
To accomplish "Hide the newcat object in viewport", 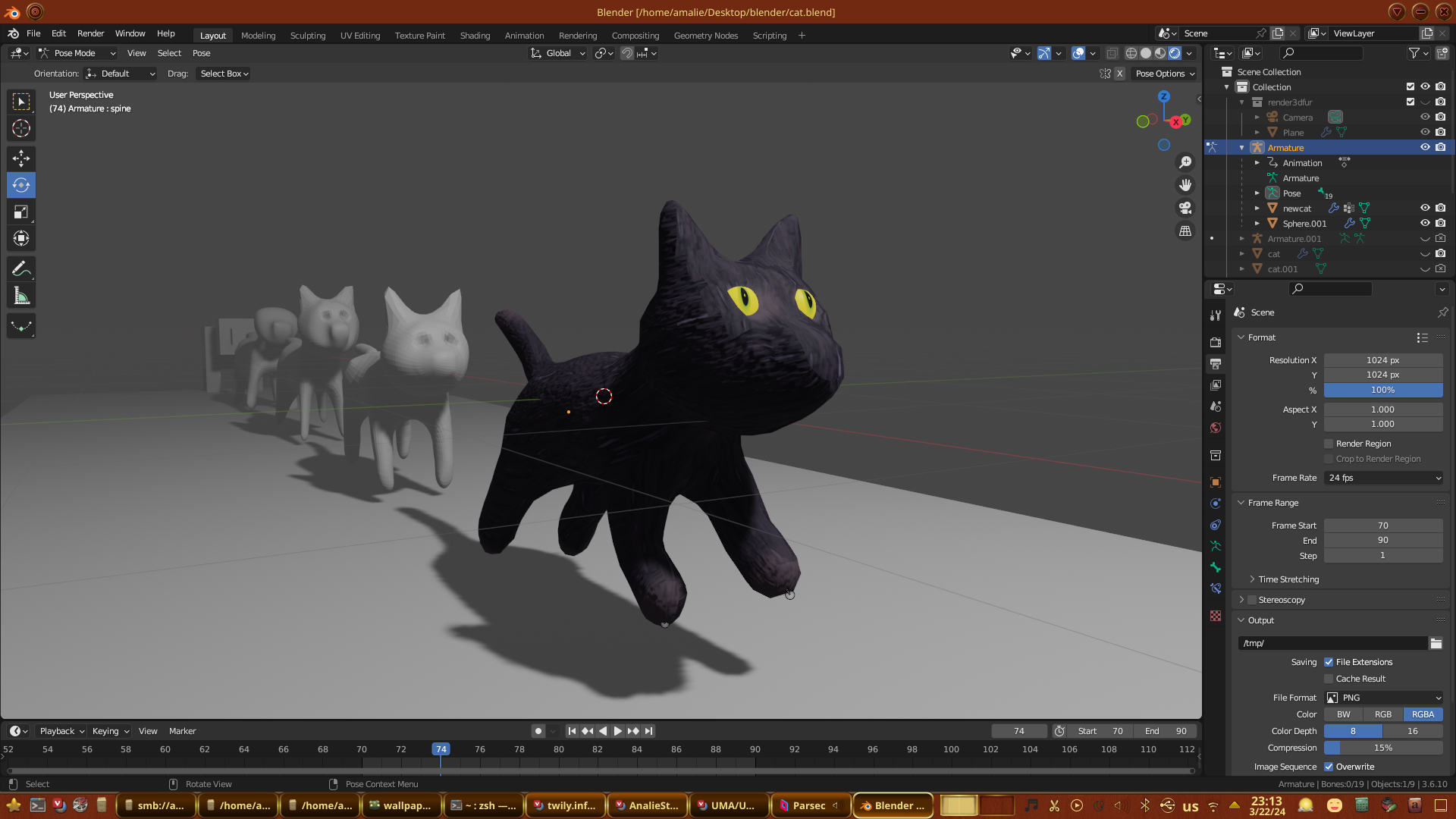I will 1425,208.
